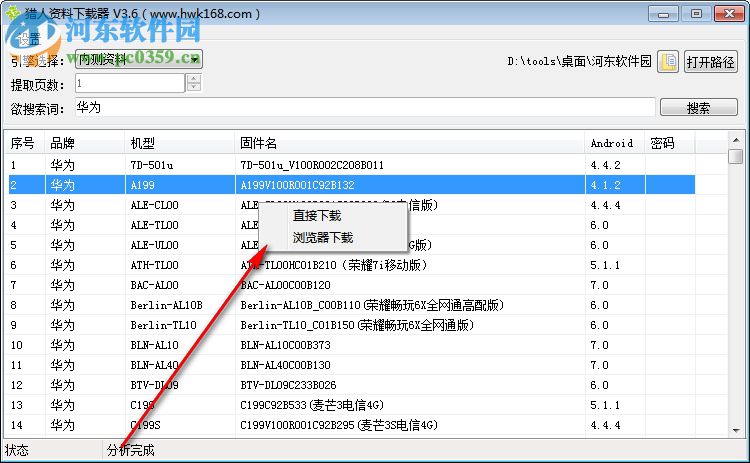The image size is (750, 463).
Task: Open the 设置 menu
Action: tap(29, 39)
